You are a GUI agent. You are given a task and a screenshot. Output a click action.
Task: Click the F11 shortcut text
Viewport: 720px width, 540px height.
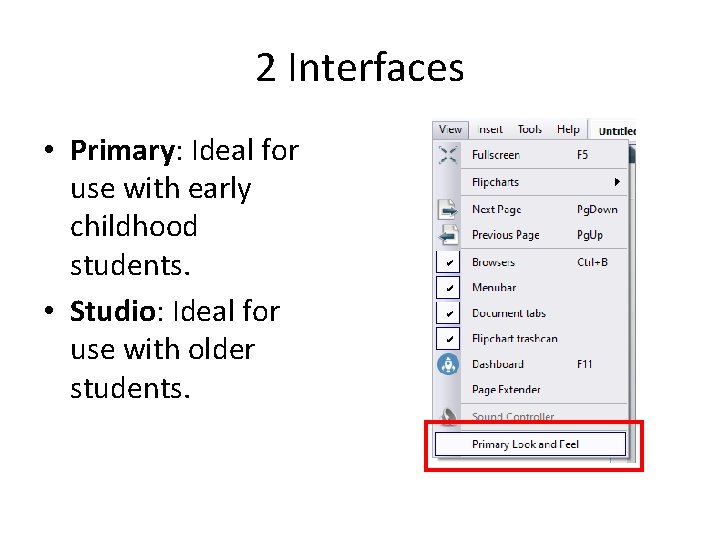pos(585,364)
